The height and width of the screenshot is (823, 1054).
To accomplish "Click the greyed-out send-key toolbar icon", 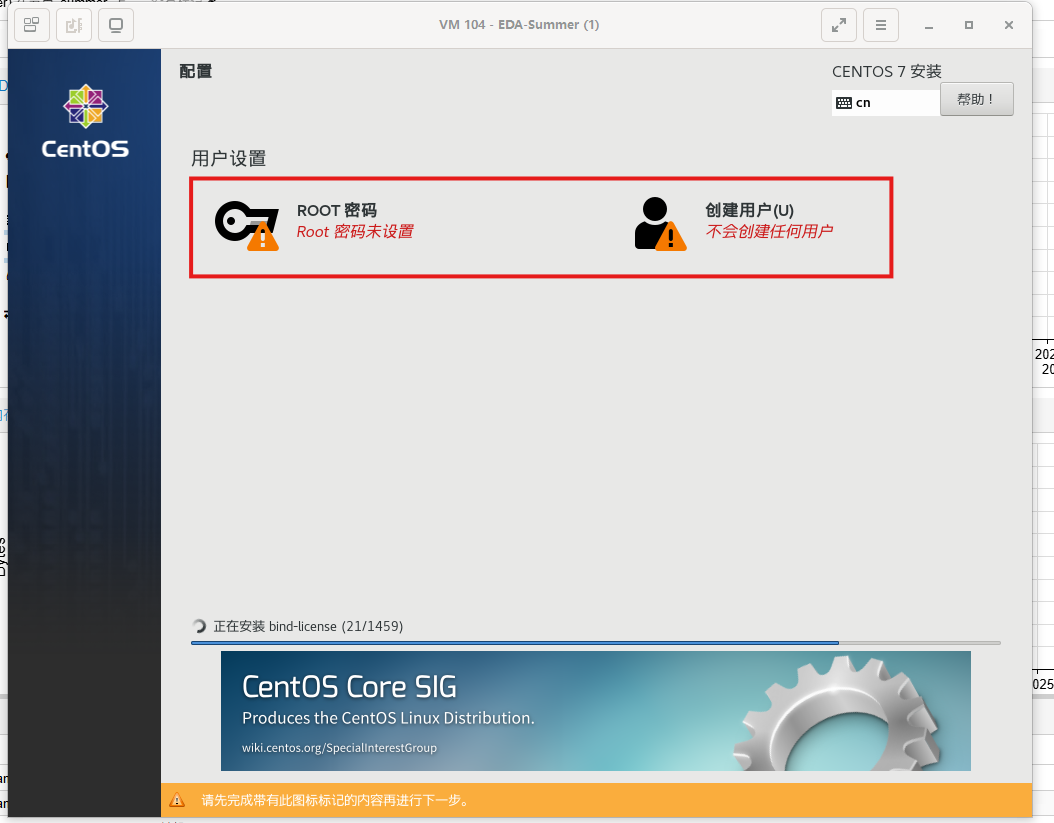I will click(73, 25).
